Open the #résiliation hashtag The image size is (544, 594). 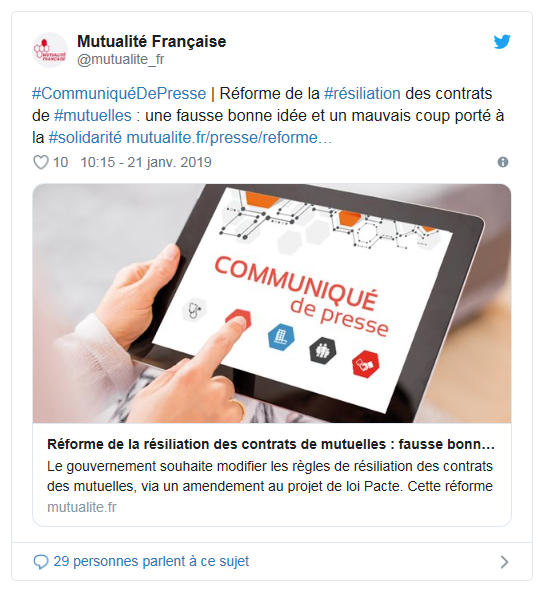click(363, 94)
